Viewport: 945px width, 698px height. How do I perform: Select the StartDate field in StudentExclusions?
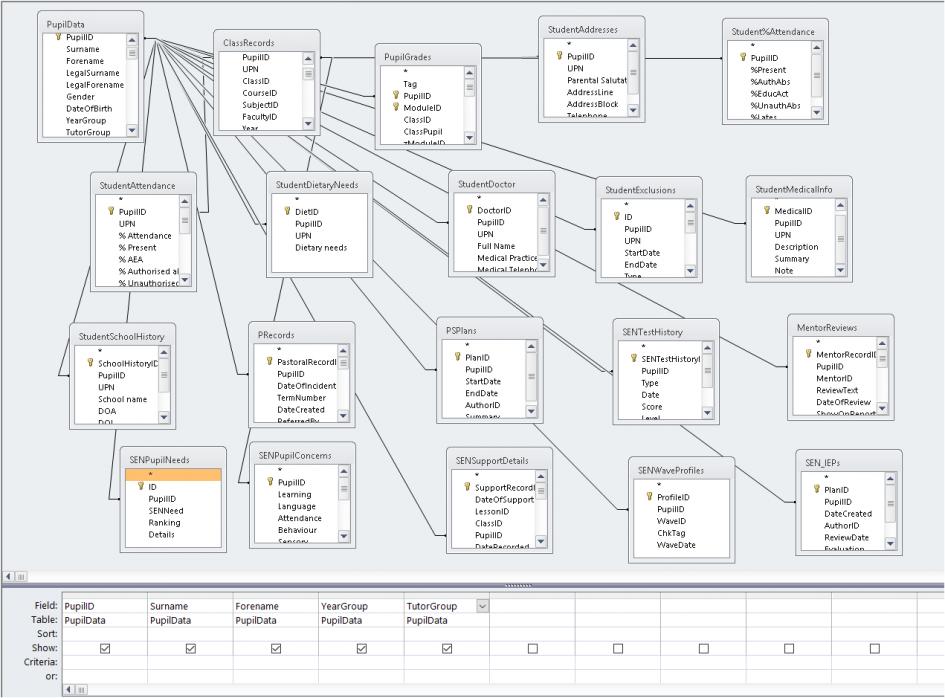(x=642, y=253)
